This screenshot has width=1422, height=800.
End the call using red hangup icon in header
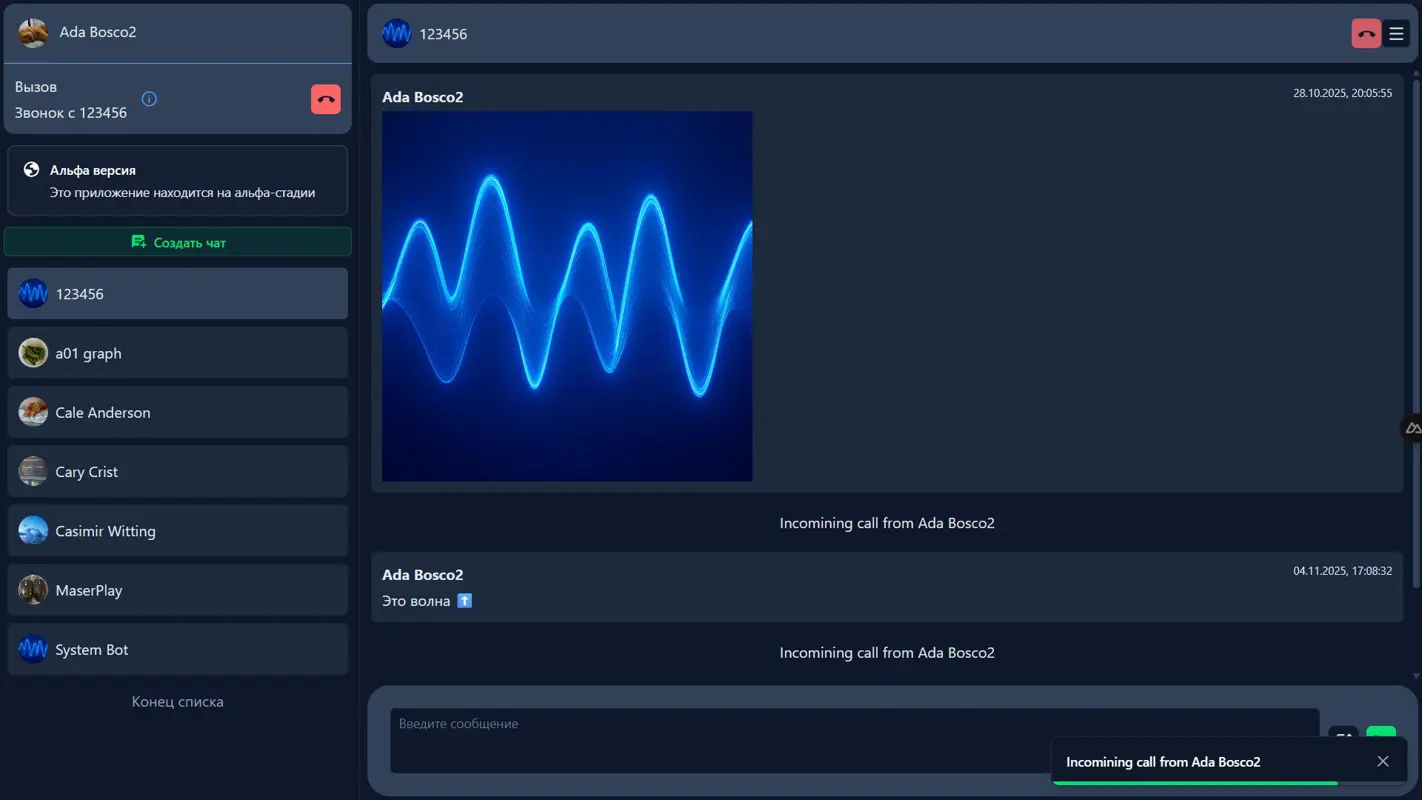point(1365,32)
